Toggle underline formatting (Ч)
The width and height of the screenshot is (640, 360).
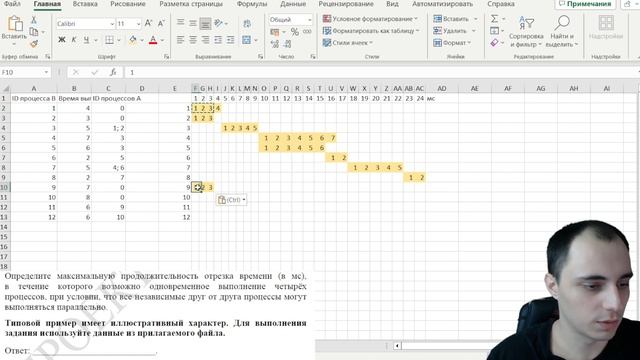86,40
